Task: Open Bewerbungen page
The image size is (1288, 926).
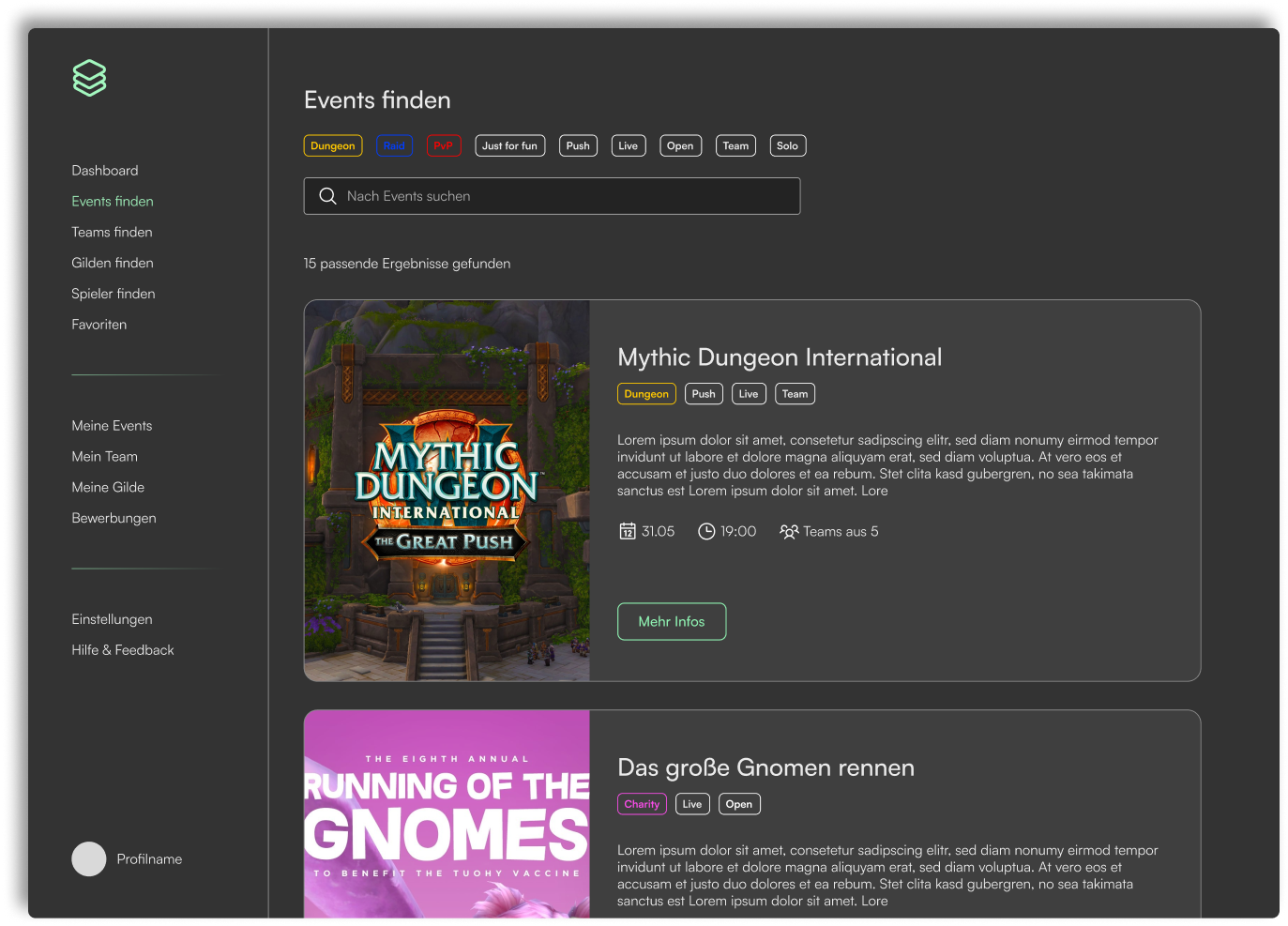Action: pos(114,519)
